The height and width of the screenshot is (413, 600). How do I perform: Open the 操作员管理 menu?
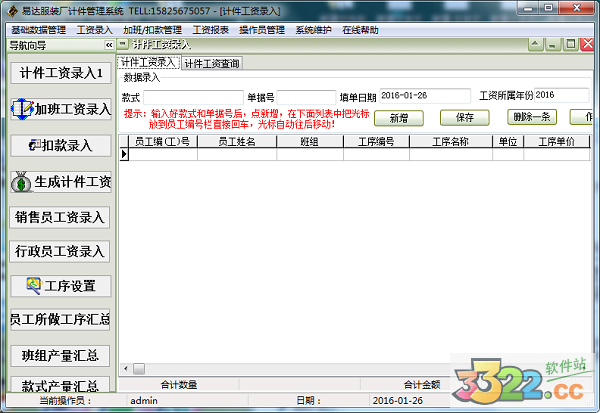click(x=262, y=30)
